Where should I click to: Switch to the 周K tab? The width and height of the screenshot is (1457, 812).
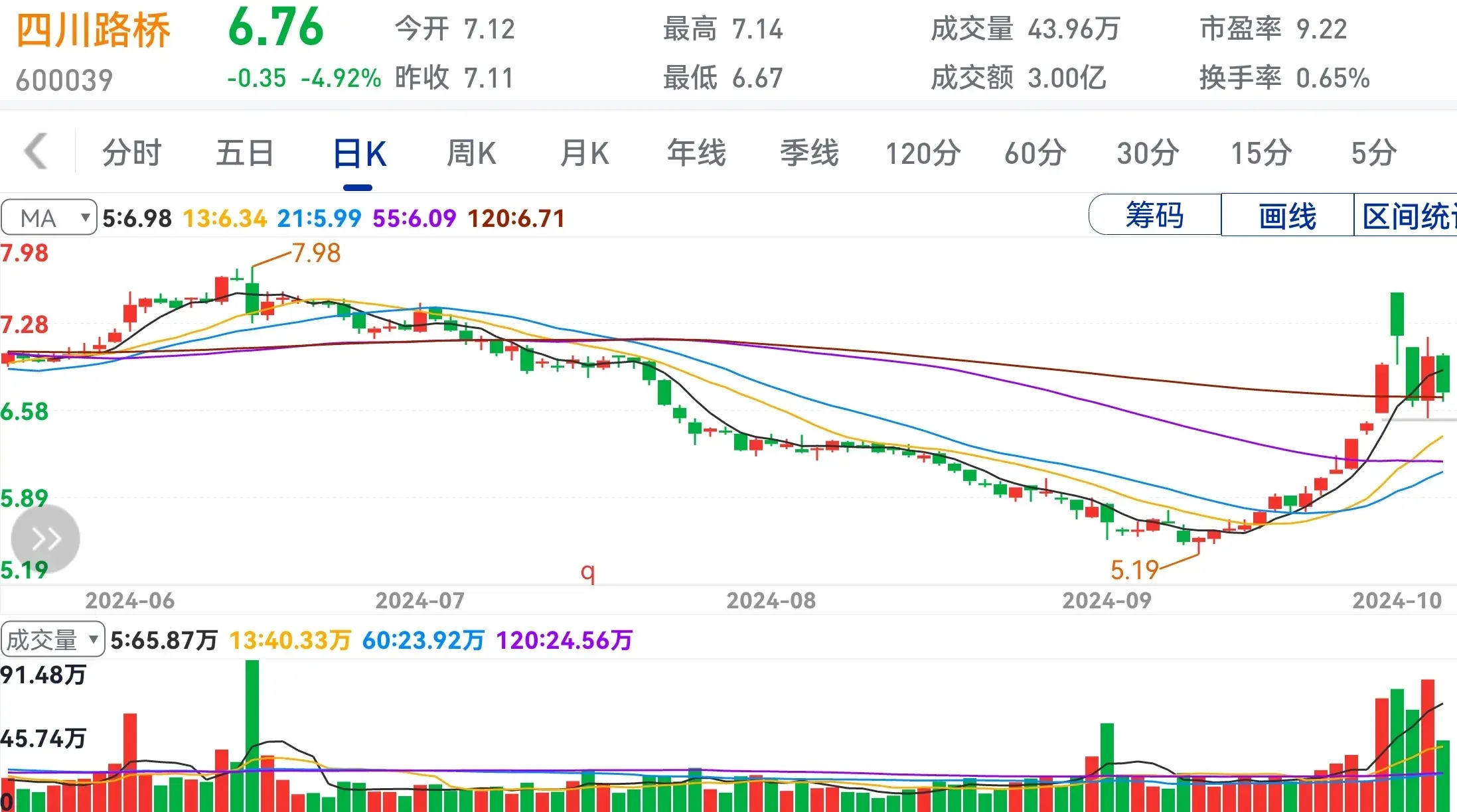point(471,153)
